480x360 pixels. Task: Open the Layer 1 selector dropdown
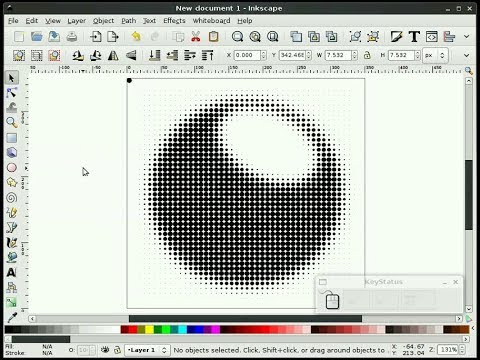pos(147,350)
